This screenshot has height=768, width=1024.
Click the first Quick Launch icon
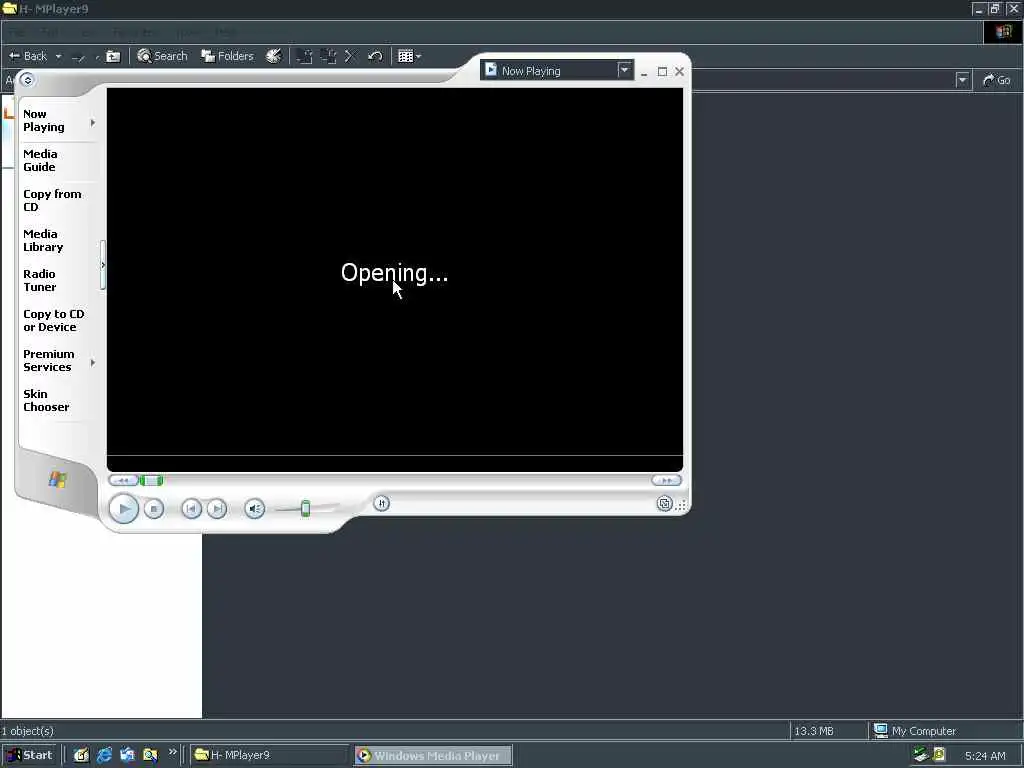click(81, 755)
